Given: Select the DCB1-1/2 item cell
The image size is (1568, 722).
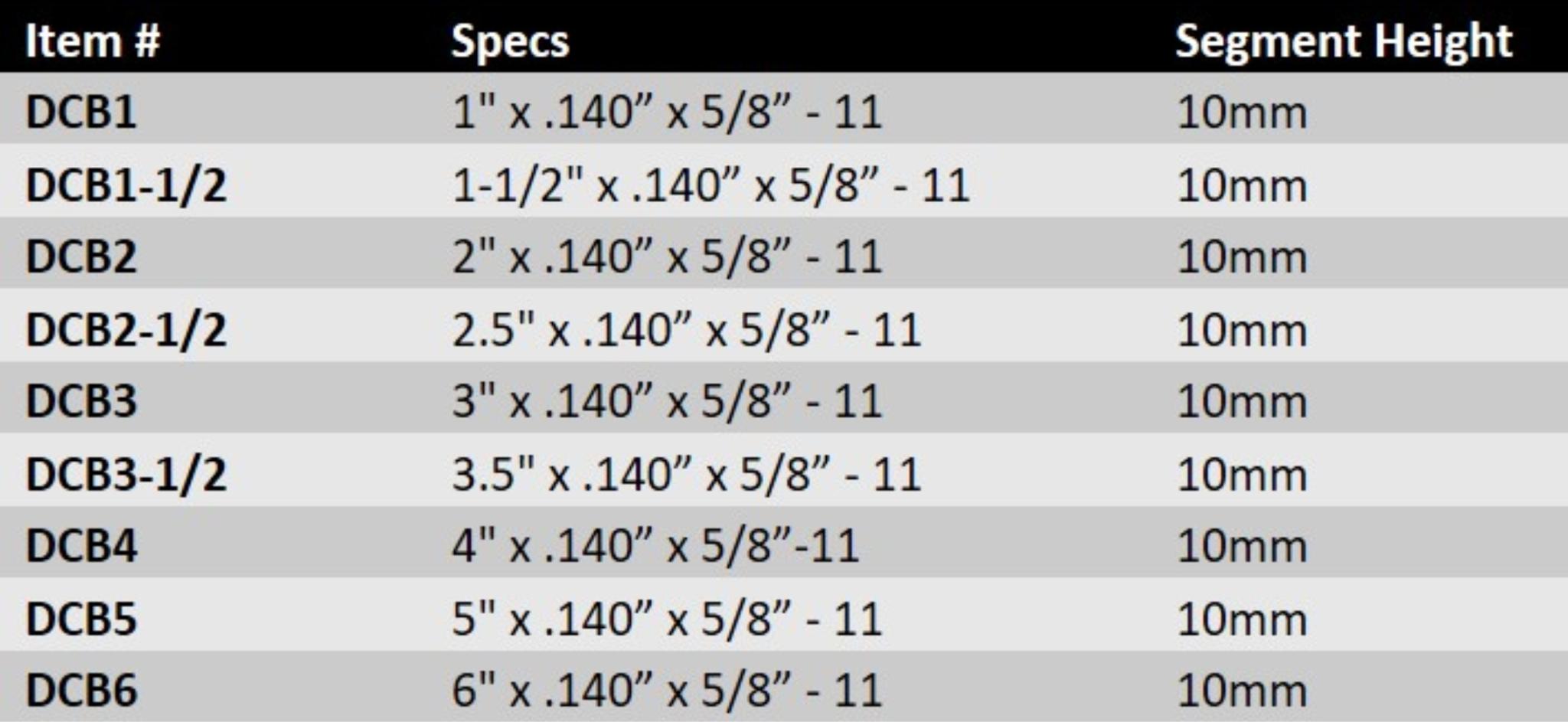Looking at the screenshot, I should pos(126,185).
